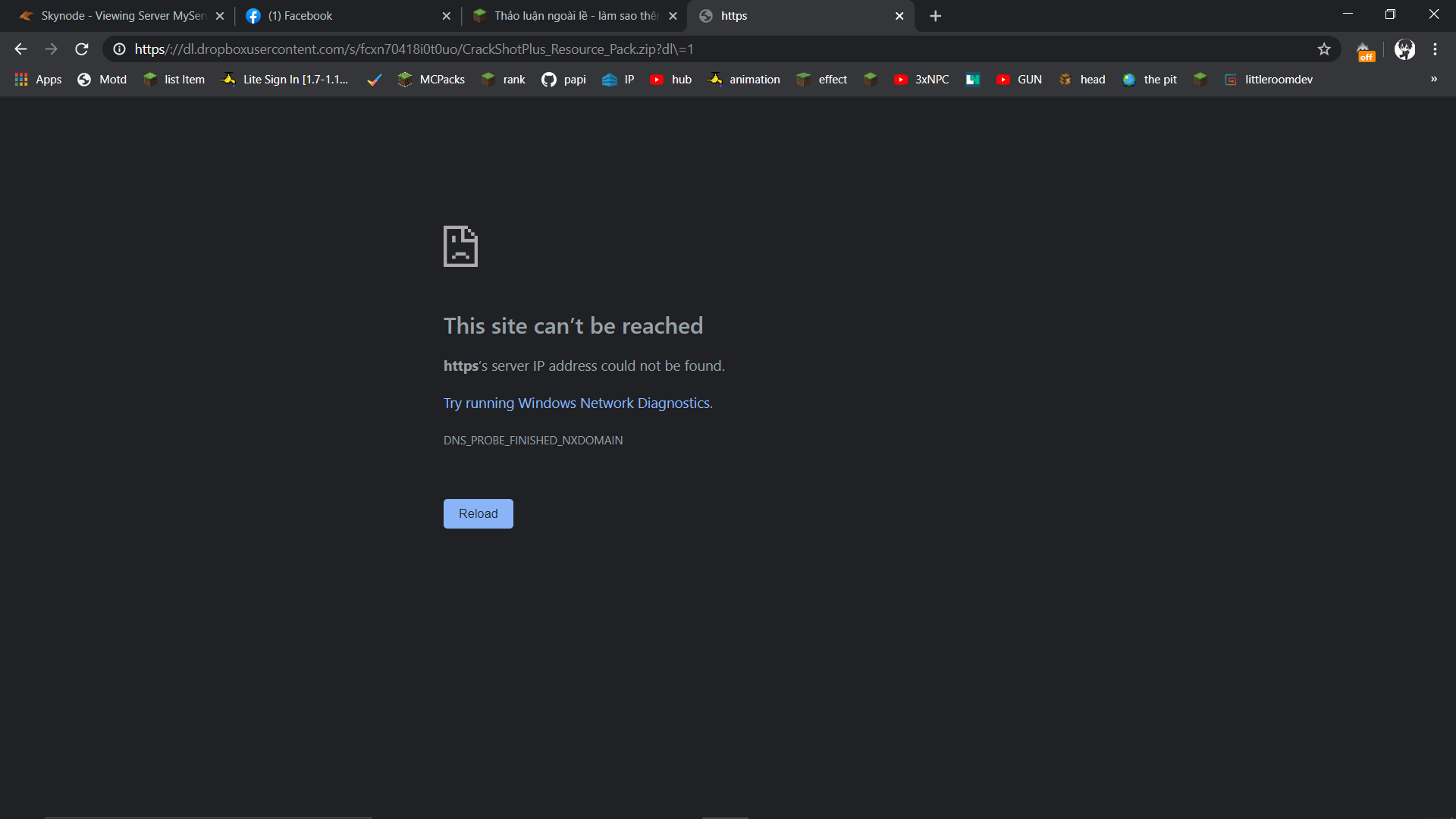Screen dimensions: 1456x819
Task: Bookmark this page with star icon
Action: (x=1324, y=49)
